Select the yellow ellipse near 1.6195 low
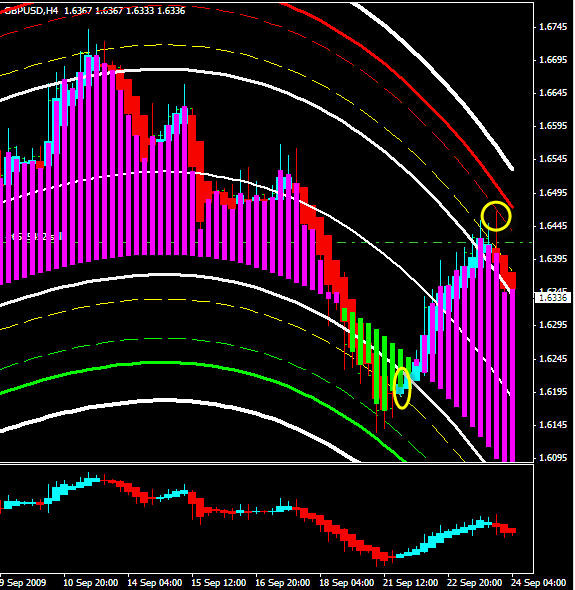This screenshot has width=575, height=590. [x=402, y=388]
